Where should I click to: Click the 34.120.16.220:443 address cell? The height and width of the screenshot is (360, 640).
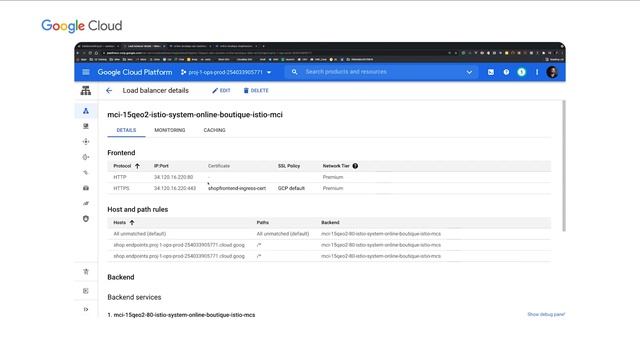pos(175,188)
